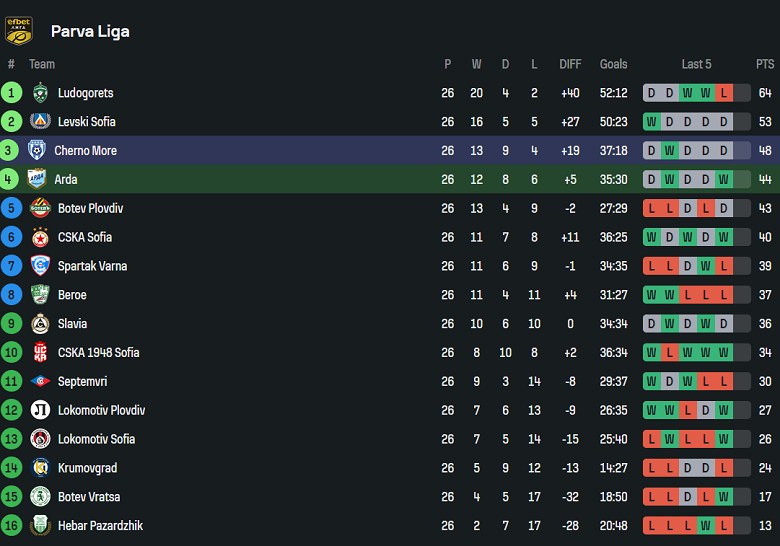Viewport: 780px width, 546px height.
Task: Open the Arda team page link
Action: 66,180
